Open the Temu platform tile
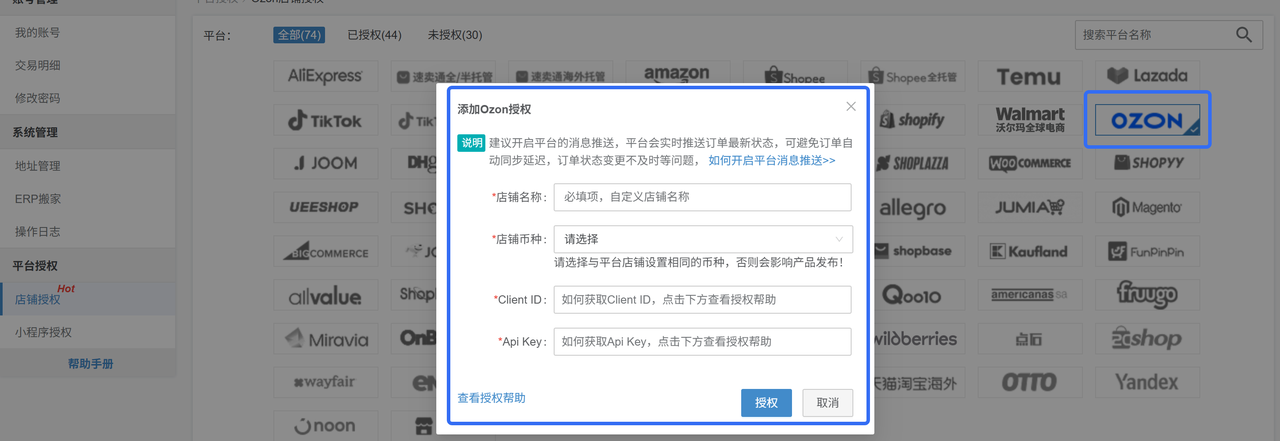Image resolution: width=1280 pixels, height=441 pixels. (1029, 76)
